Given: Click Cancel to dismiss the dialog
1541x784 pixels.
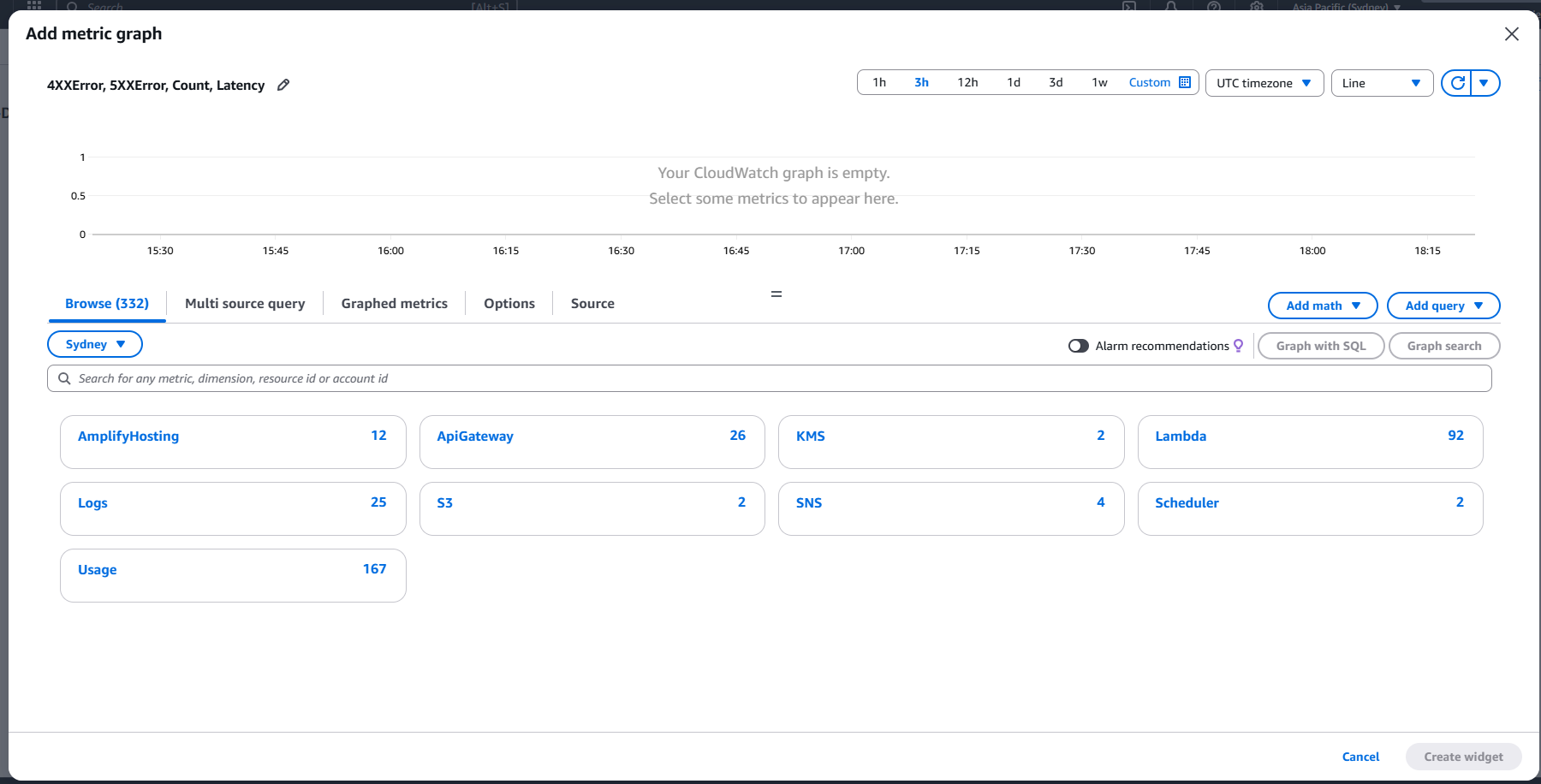Looking at the screenshot, I should tap(1360, 757).
